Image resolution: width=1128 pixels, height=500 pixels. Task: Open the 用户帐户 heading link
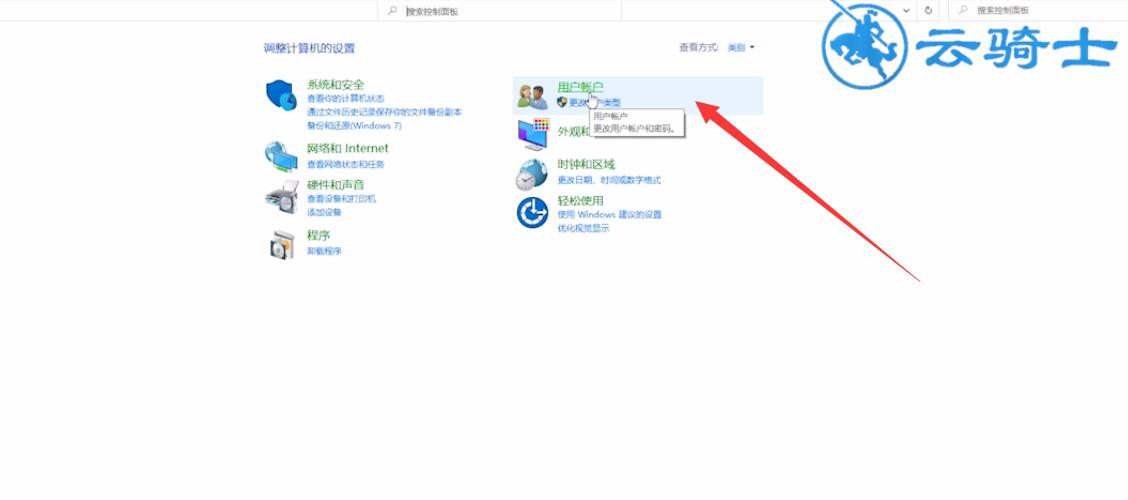coord(581,87)
